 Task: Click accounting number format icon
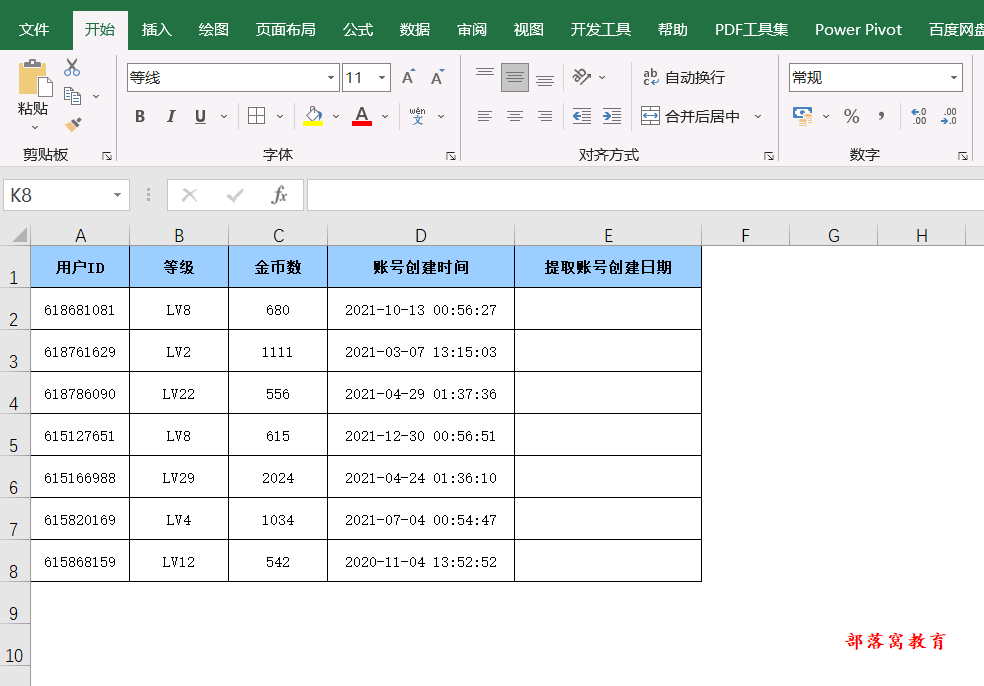coord(803,116)
